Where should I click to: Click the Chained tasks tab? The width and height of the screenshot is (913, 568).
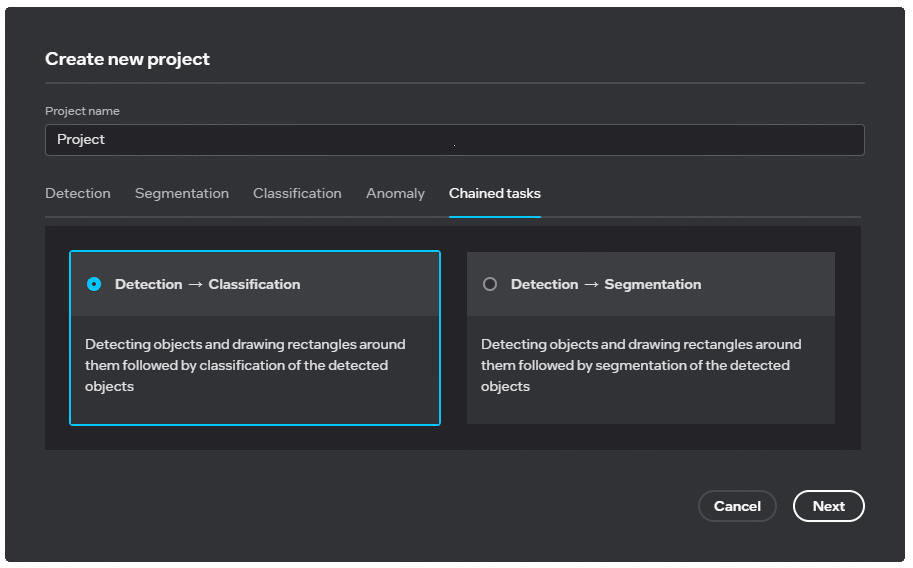tap(495, 193)
